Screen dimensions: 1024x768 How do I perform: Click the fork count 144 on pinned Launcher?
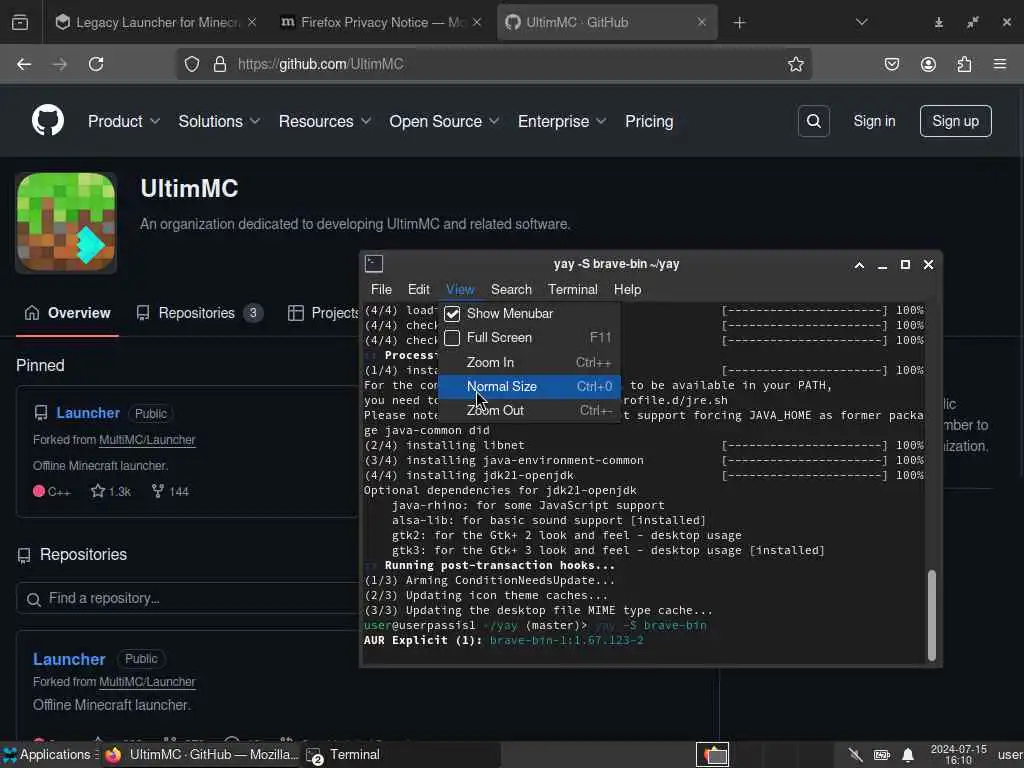[x=170, y=491]
